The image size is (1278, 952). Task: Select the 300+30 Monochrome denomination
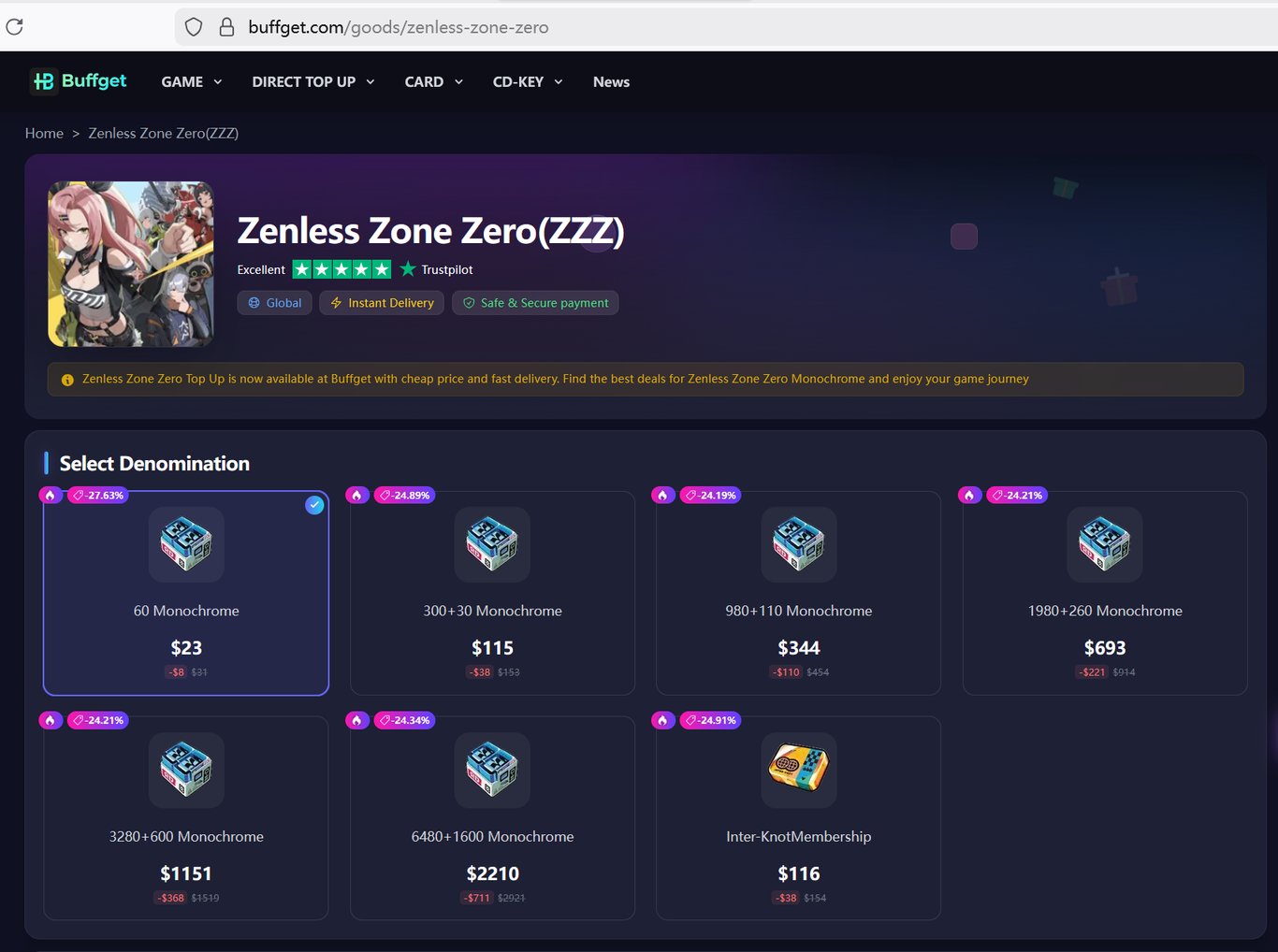492,593
